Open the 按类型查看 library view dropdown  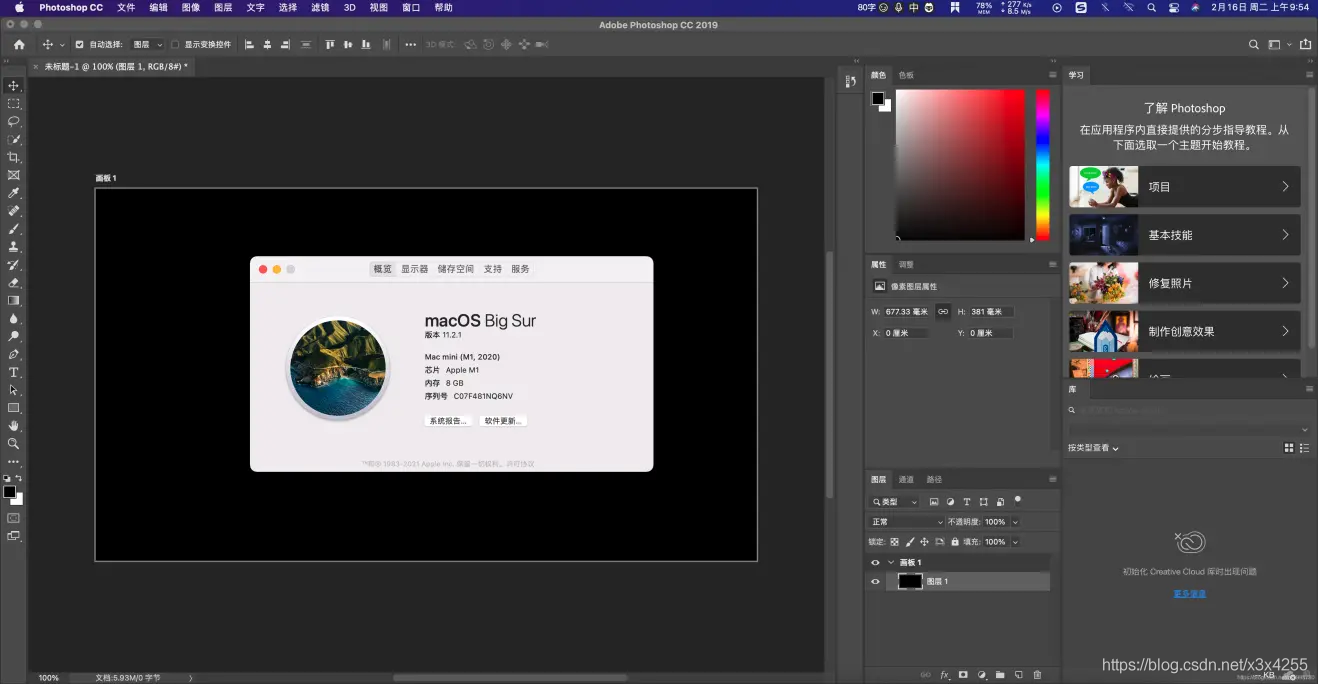(1093, 448)
